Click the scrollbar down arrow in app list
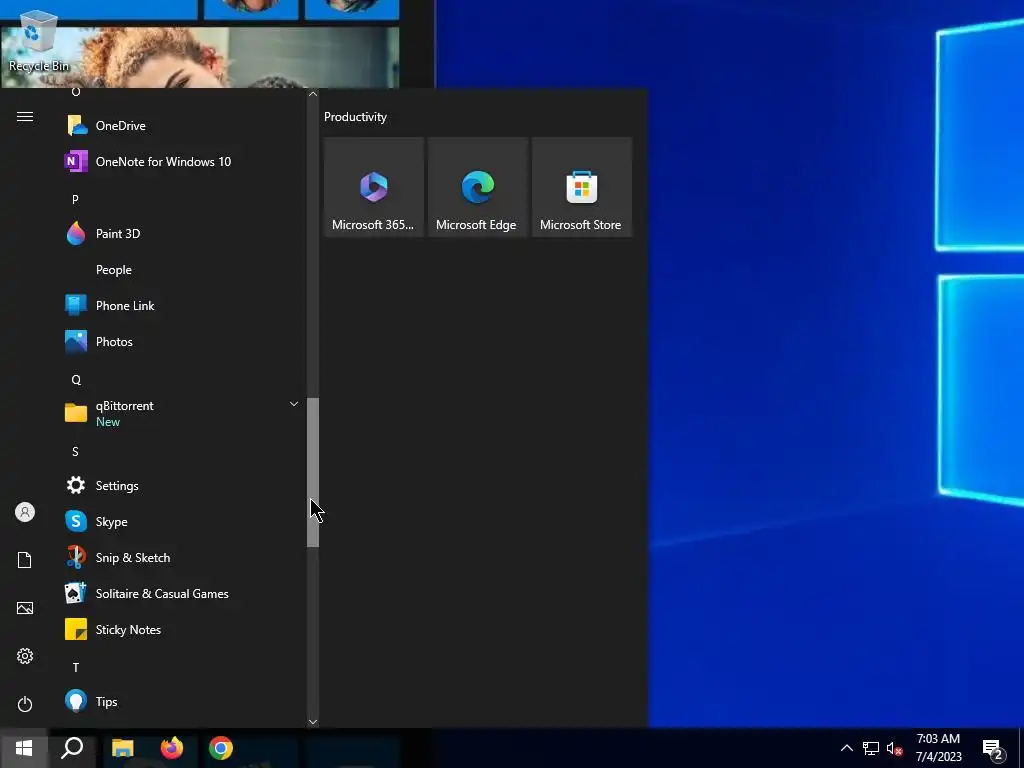Image resolution: width=1024 pixels, height=768 pixels. (x=313, y=722)
